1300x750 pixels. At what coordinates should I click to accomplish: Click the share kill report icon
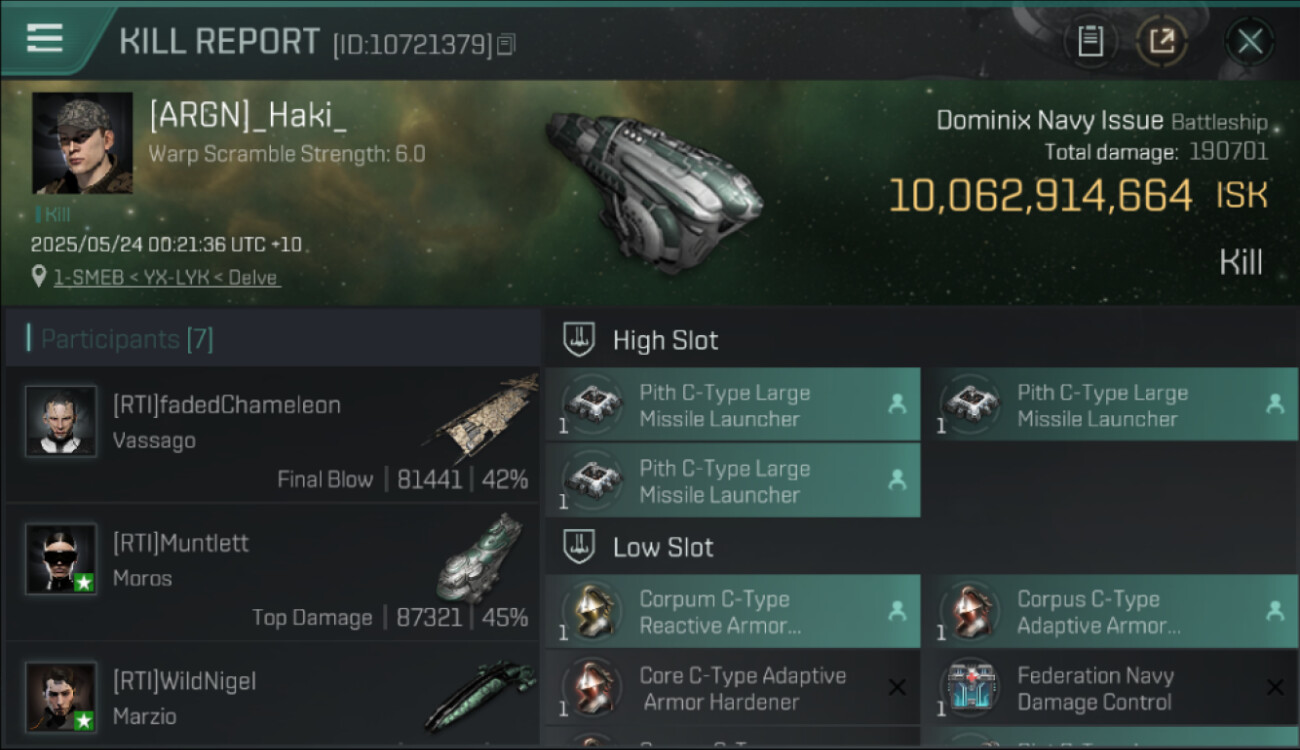[1161, 41]
